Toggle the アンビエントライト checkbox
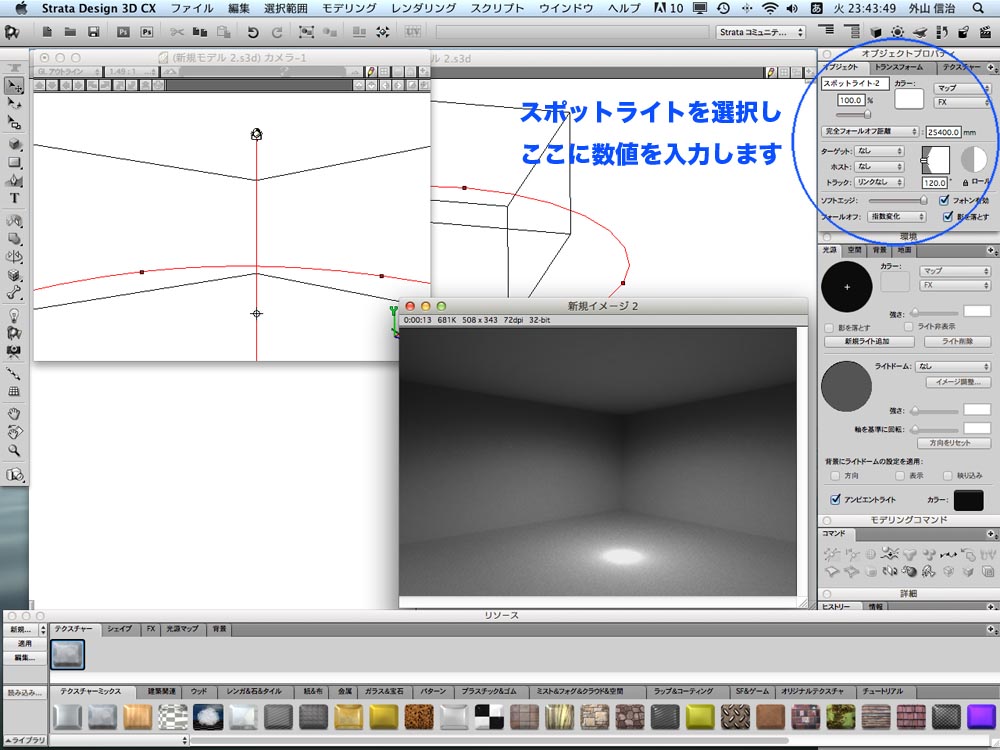Viewport: 1000px width, 750px height. point(835,499)
